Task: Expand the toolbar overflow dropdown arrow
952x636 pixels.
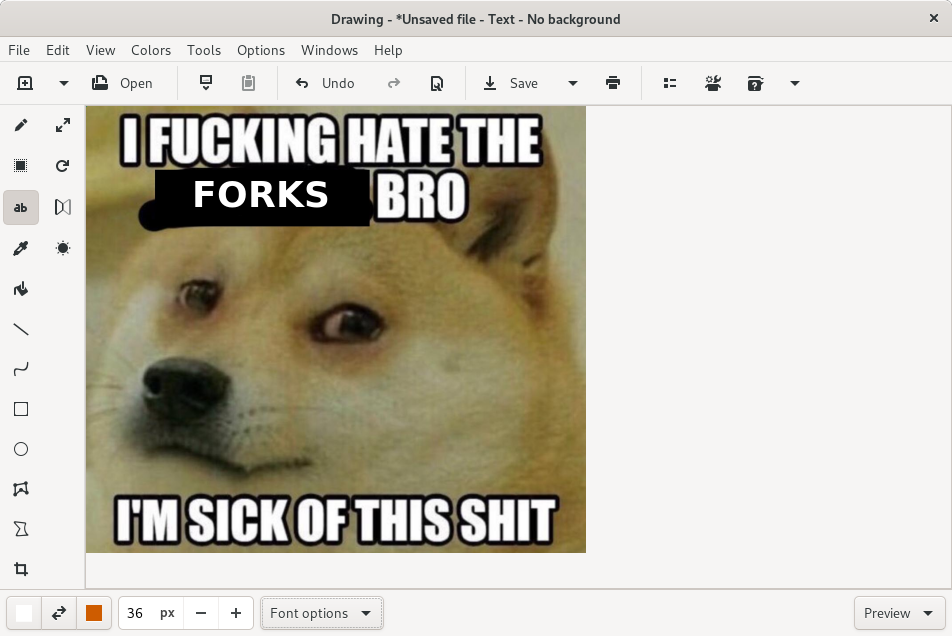Action: (795, 83)
